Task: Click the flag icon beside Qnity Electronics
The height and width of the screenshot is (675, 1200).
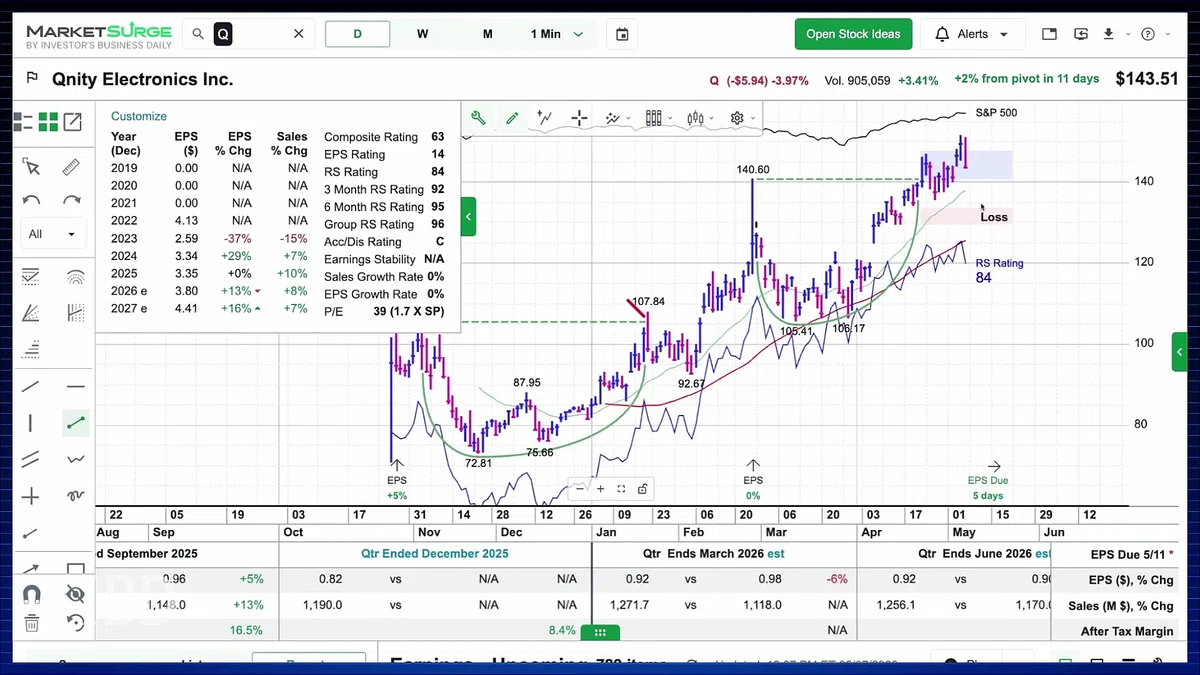Action: (32, 78)
